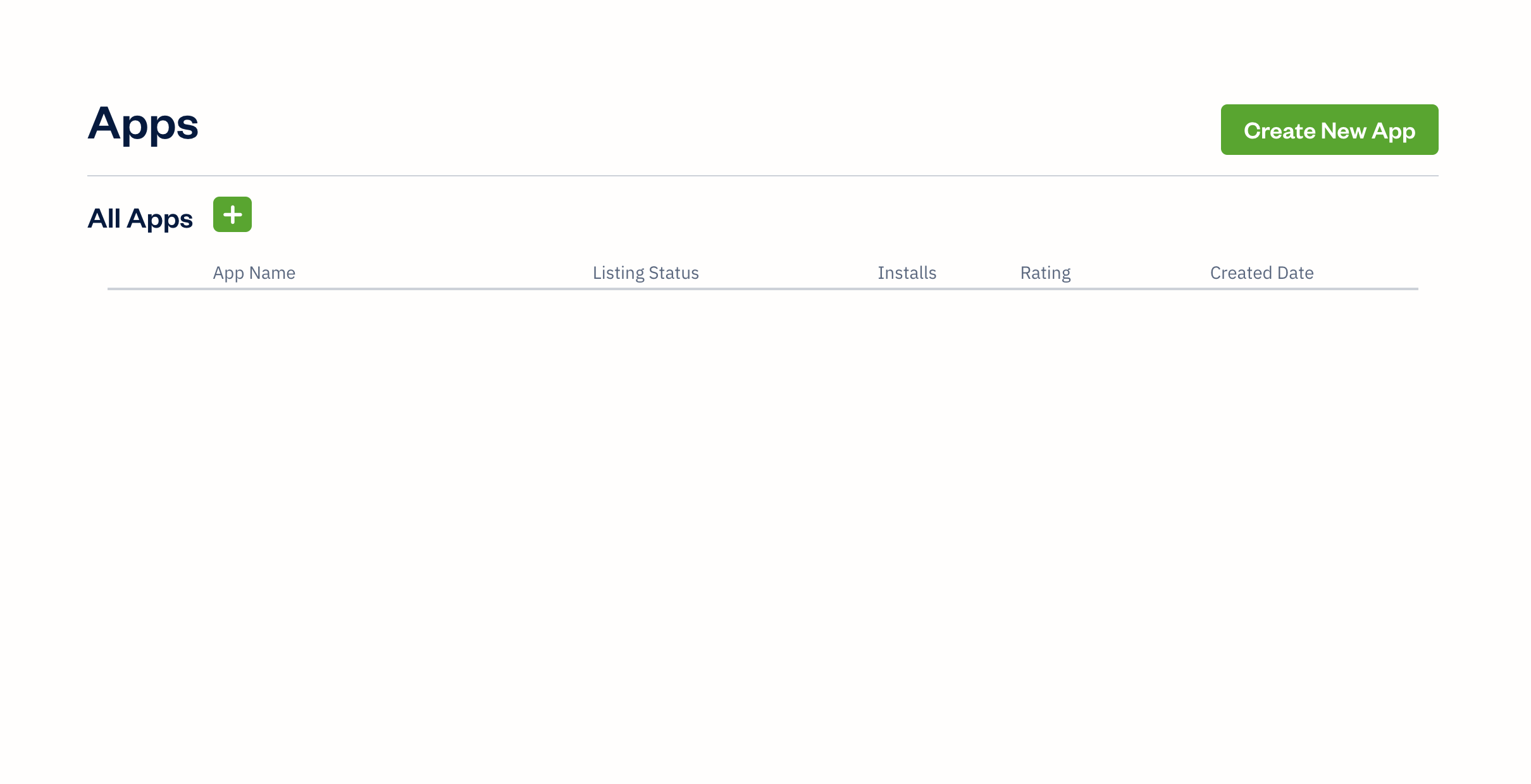Click the App Name column header
Image resolution: width=1531 pixels, height=784 pixels.
click(254, 273)
